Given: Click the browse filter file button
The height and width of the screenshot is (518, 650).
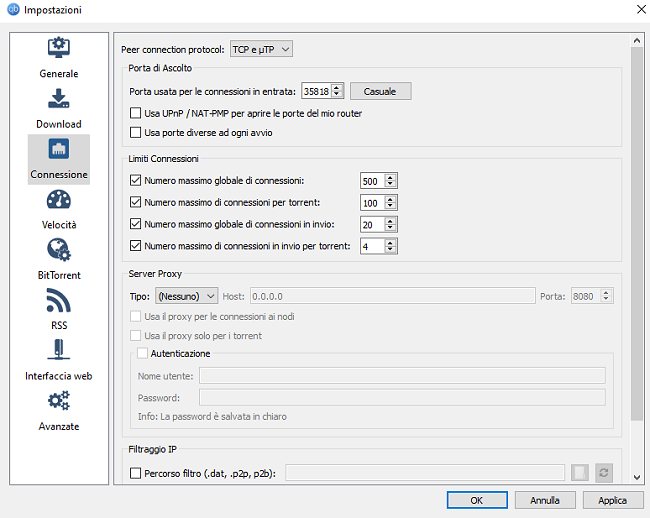Looking at the screenshot, I should tap(580, 473).
